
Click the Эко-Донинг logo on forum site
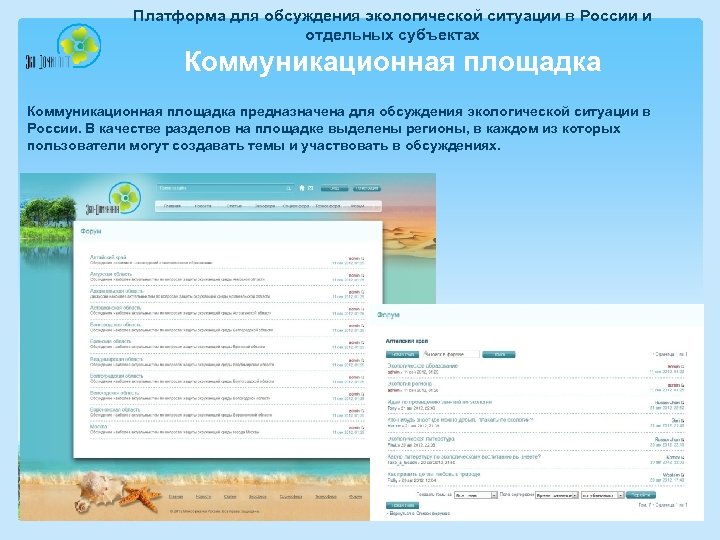point(113,199)
